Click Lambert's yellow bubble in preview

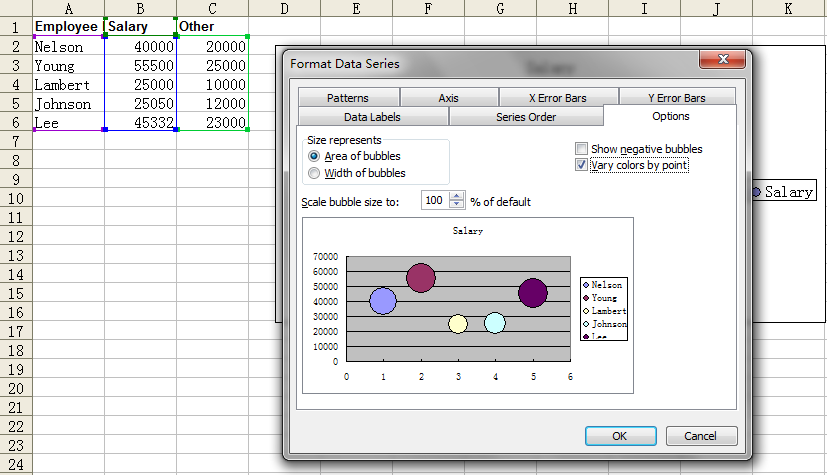pyautogui.click(x=458, y=324)
